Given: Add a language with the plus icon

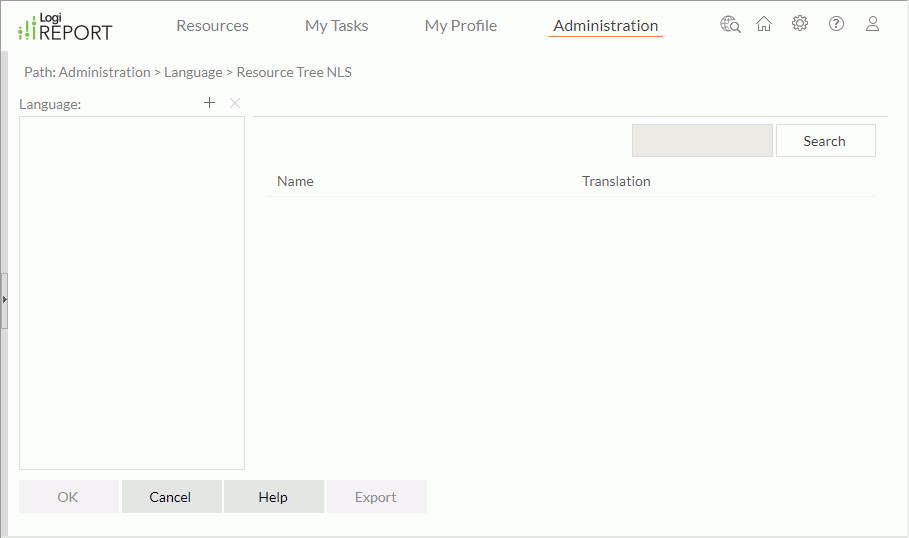Looking at the screenshot, I should click(x=209, y=103).
